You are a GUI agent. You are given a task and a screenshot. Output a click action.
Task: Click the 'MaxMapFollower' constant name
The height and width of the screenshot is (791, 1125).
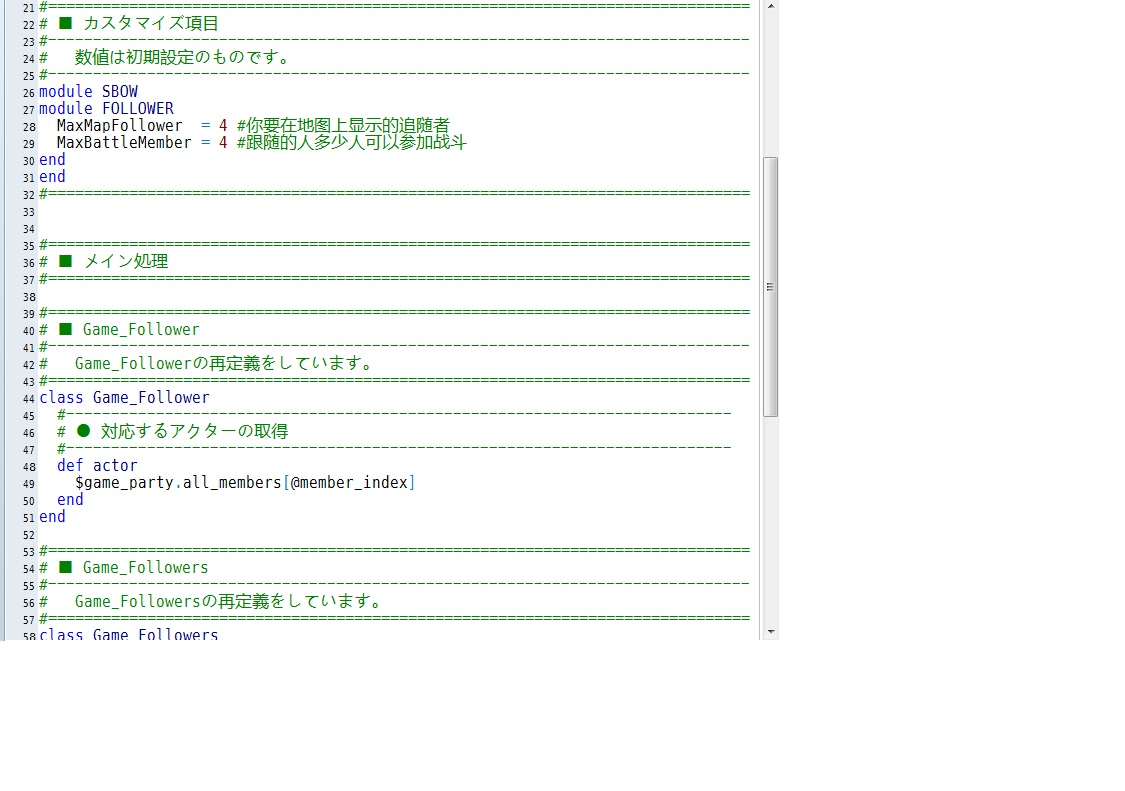[x=120, y=126]
